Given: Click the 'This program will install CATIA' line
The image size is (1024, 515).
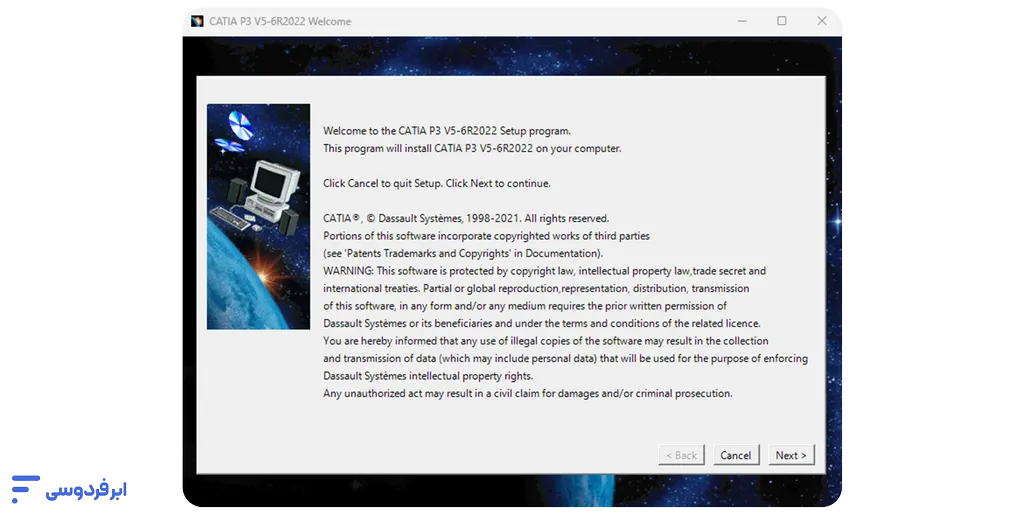Looking at the screenshot, I should pos(472,148).
